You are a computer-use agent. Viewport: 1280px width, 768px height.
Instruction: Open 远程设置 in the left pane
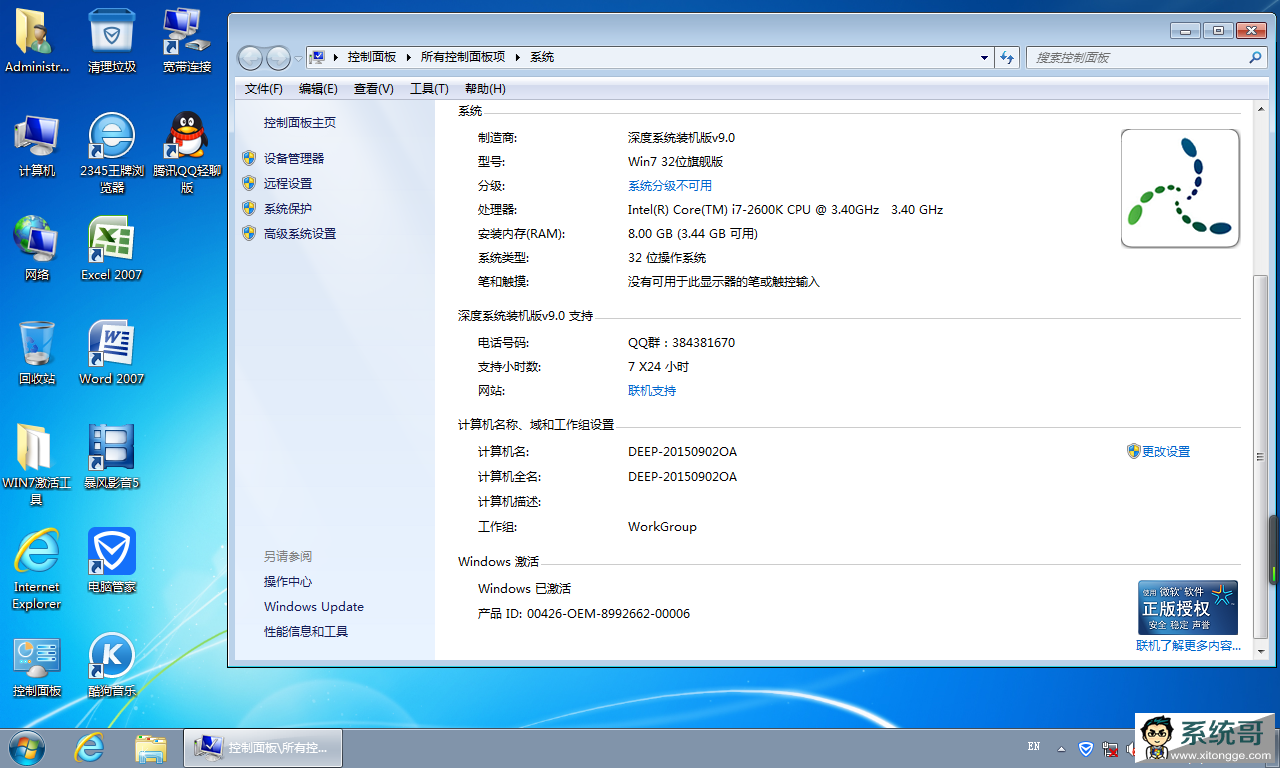pos(288,183)
